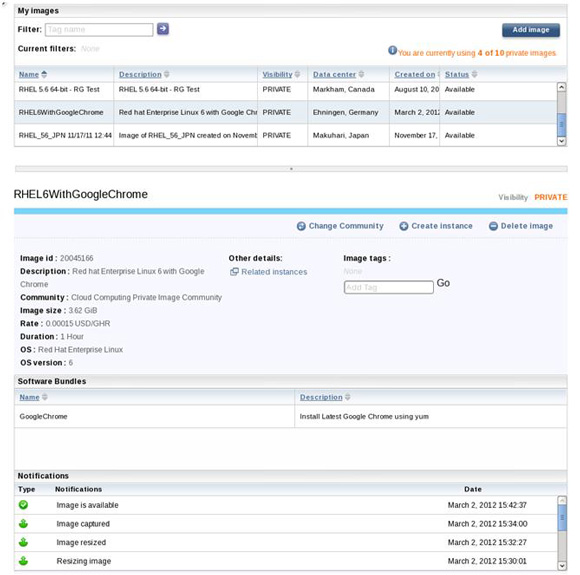Sort images by Description column header

(140, 74)
